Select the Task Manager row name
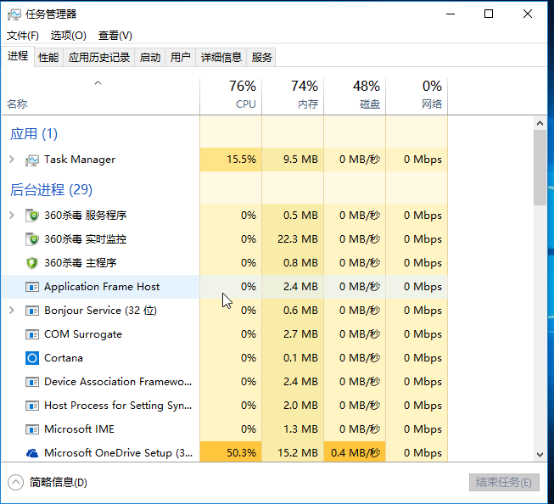The height and width of the screenshot is (504, 554). [x=79, y=159]
